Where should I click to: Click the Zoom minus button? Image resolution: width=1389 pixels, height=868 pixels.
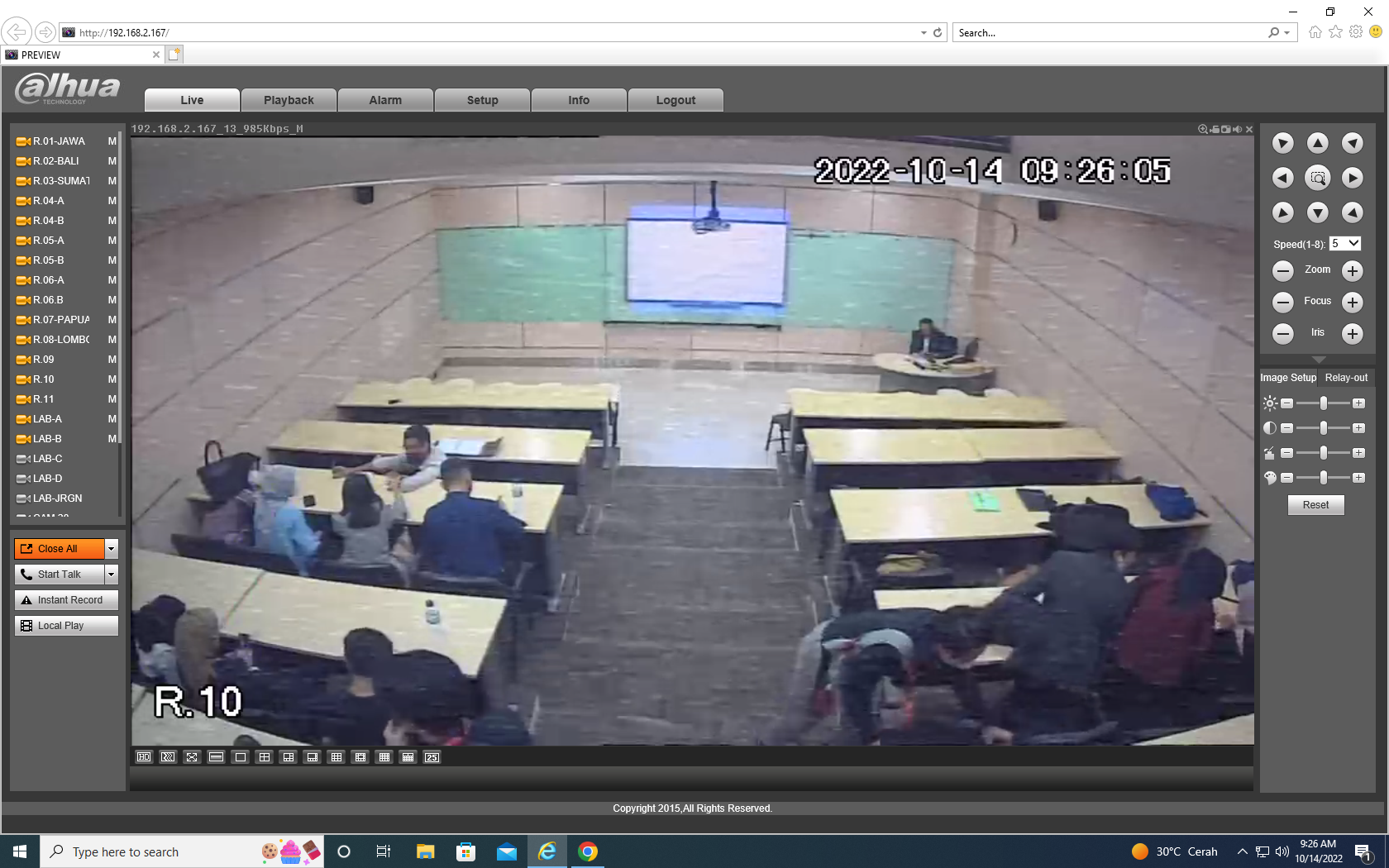click(1282, 270)
